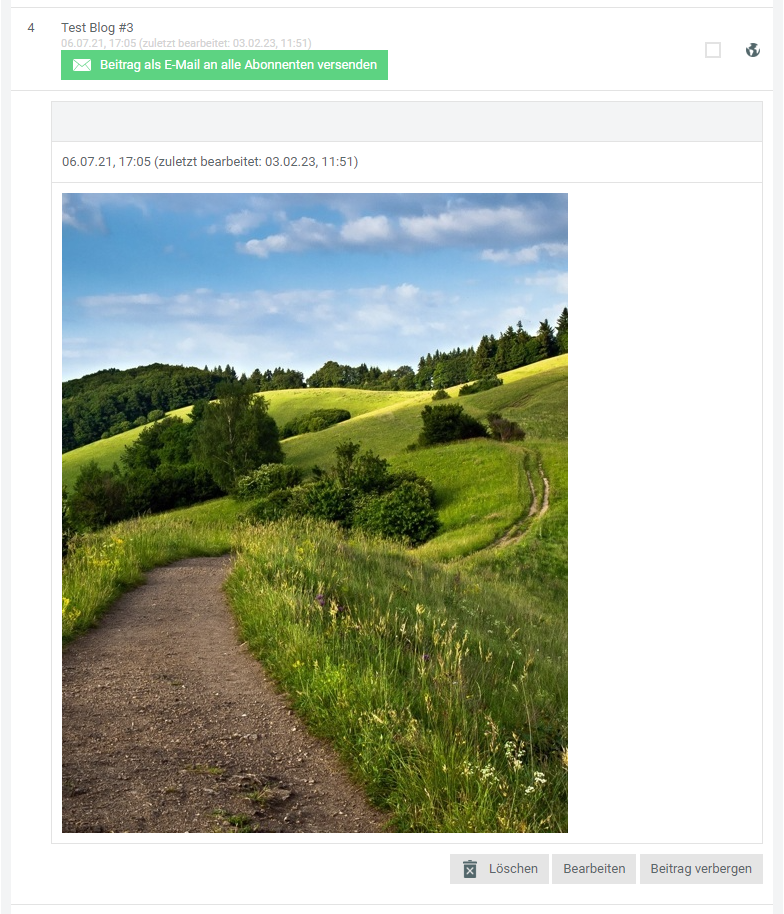Click the blank white area beside the photo
Image resolution: width=784 pixels, height=914 pixels.
tap(665, 512)
